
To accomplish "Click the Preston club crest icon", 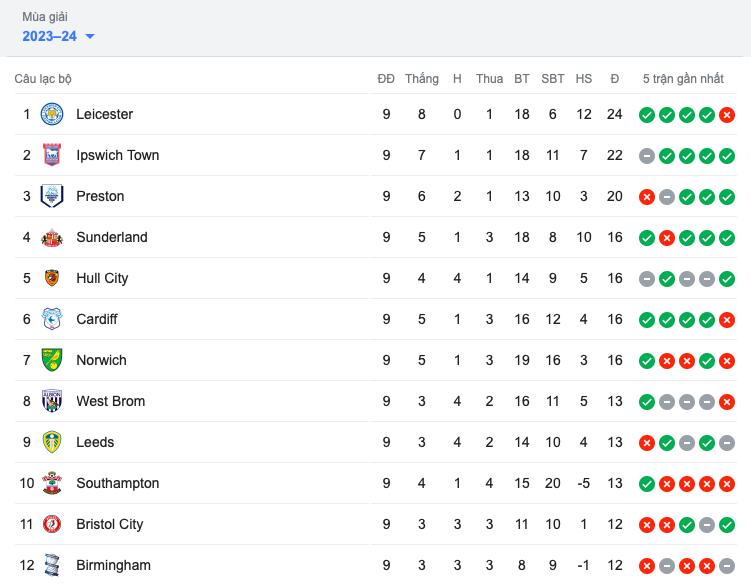I will (52, 196).
